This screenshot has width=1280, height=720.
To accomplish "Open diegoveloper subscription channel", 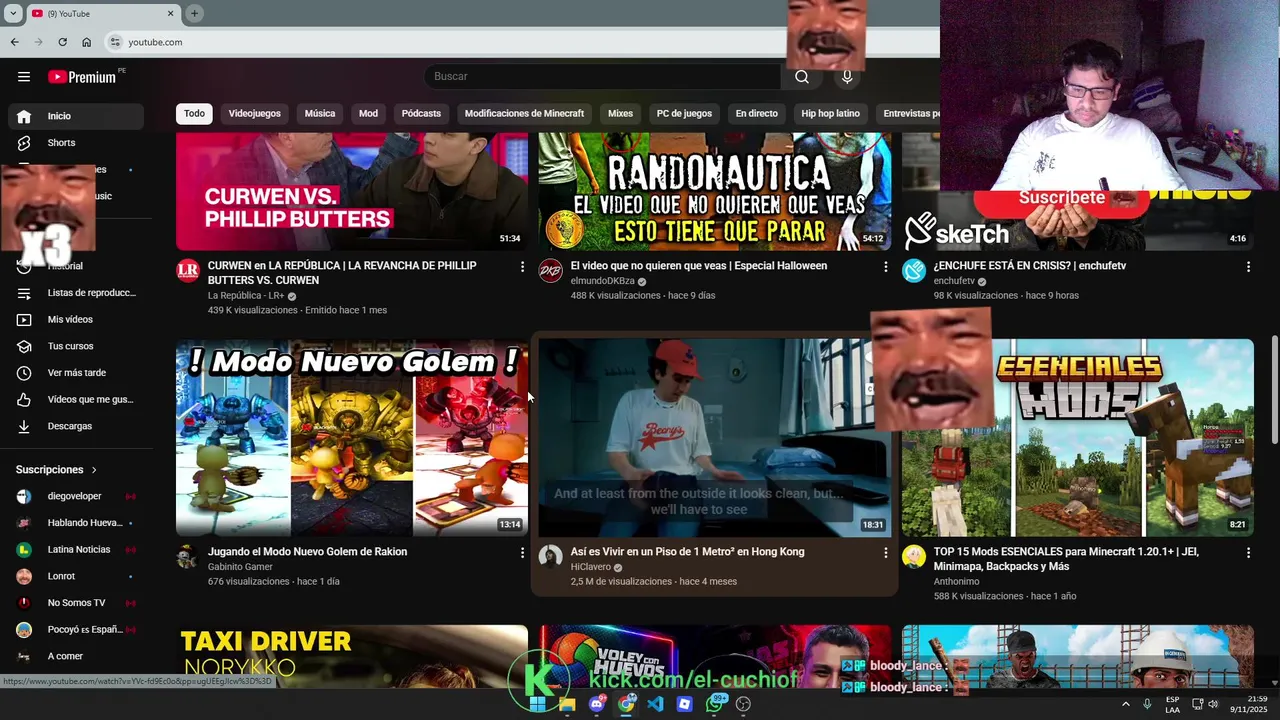I will tap(76, 497).
